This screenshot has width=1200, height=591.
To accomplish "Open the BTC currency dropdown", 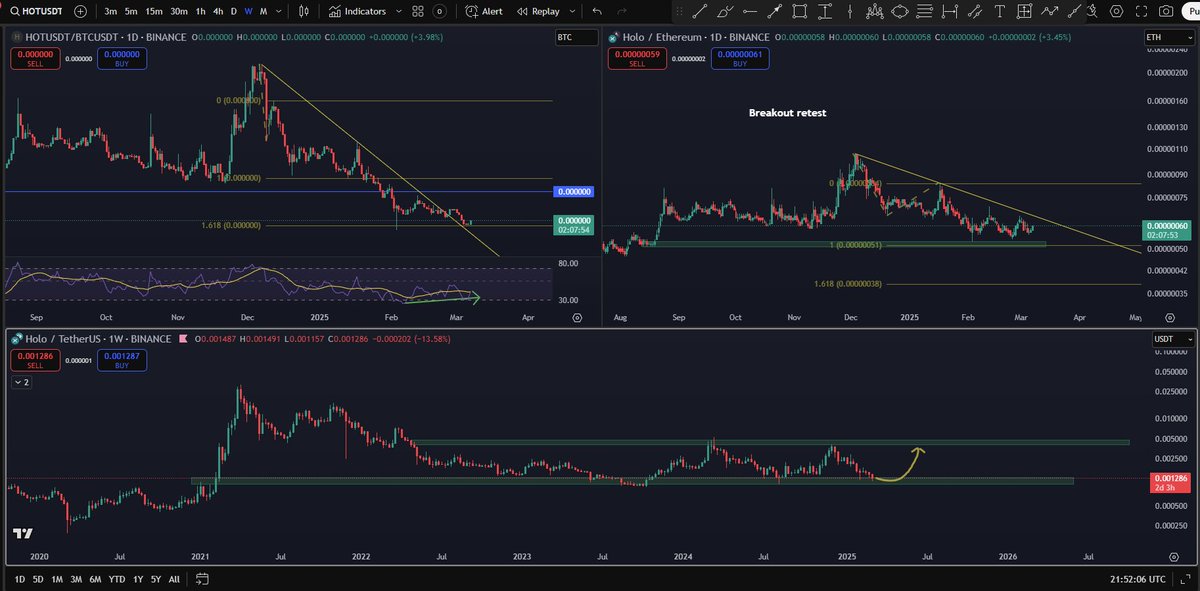I will 576,37.
